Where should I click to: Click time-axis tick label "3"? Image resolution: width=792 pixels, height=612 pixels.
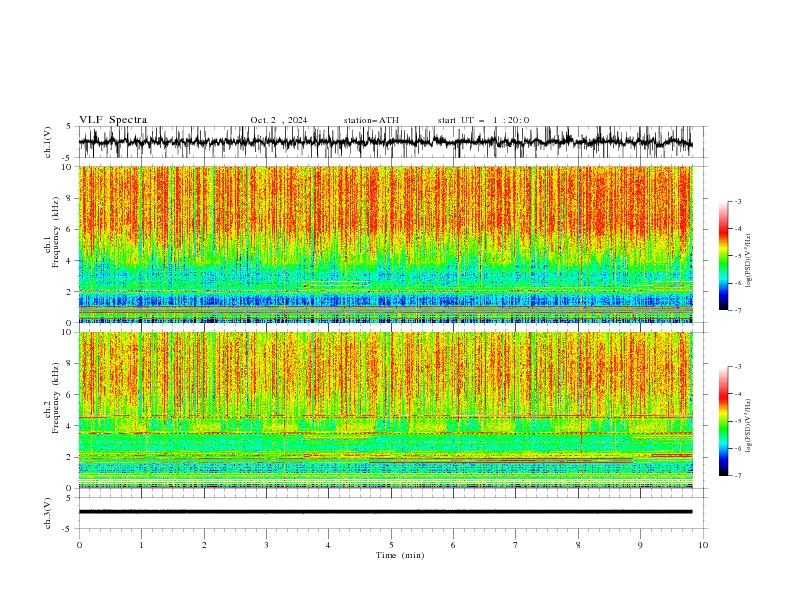click(x=266, y=545)
